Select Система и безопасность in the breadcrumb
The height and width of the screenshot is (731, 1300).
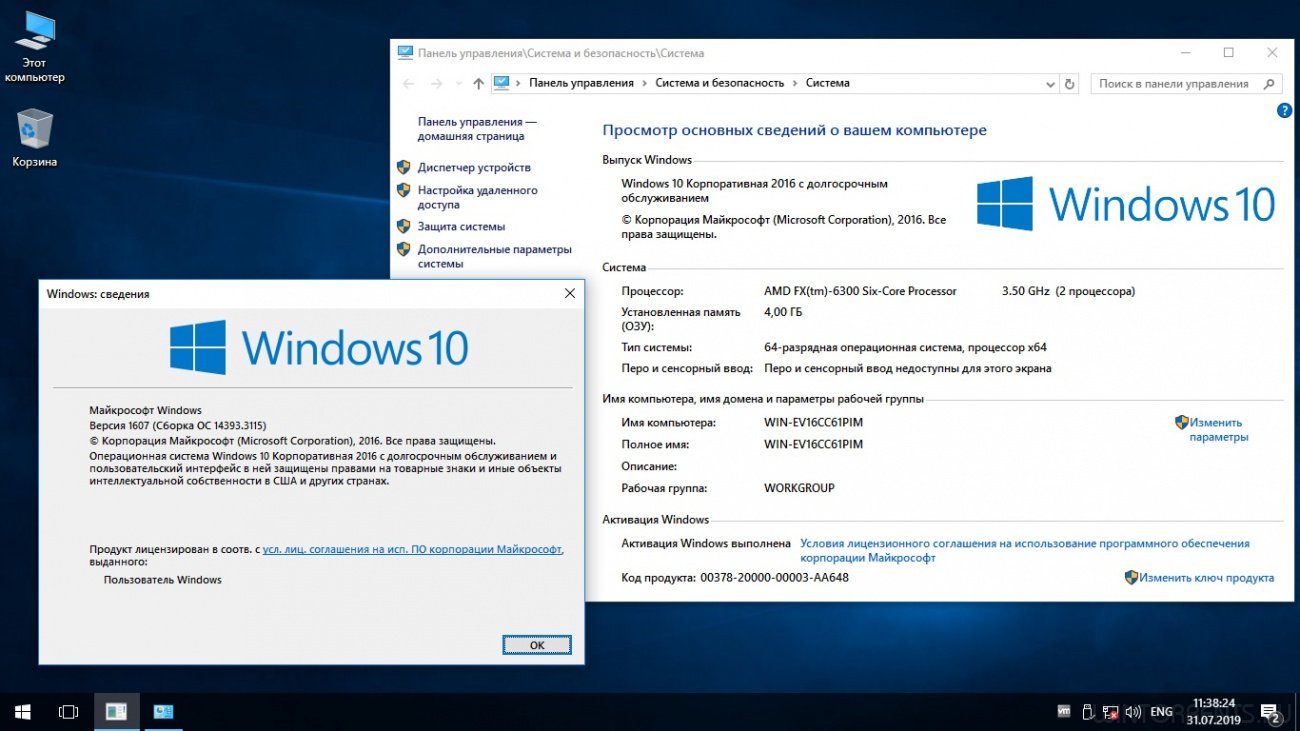[719, 84]
